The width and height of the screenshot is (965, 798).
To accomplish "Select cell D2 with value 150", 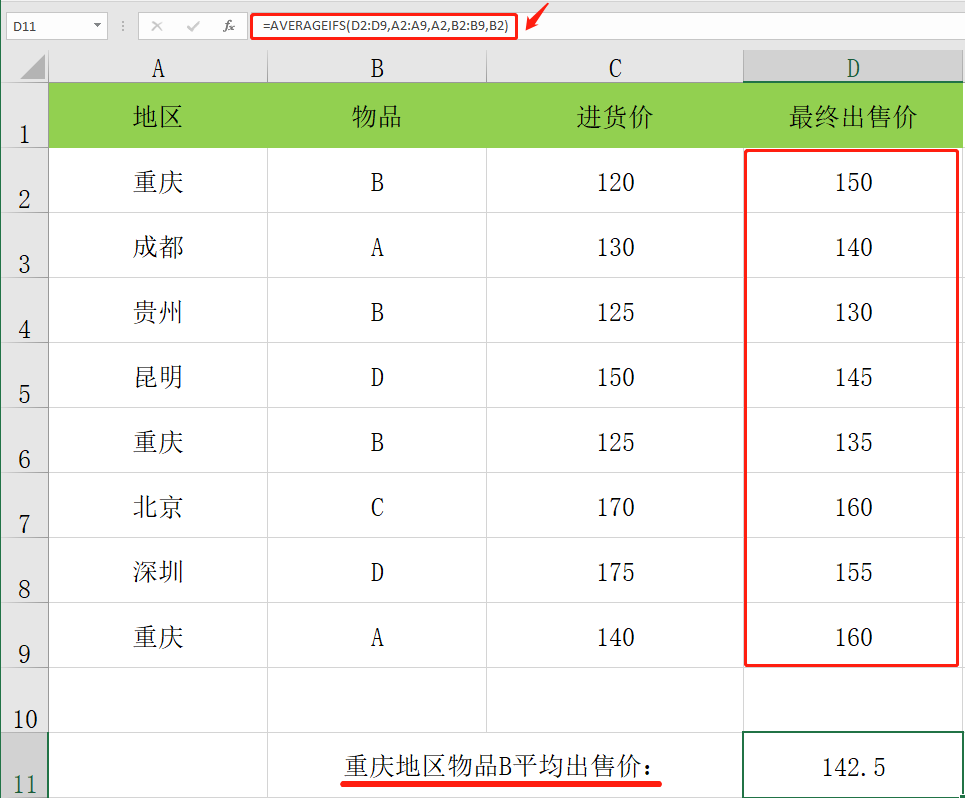I will pos(853,181).
